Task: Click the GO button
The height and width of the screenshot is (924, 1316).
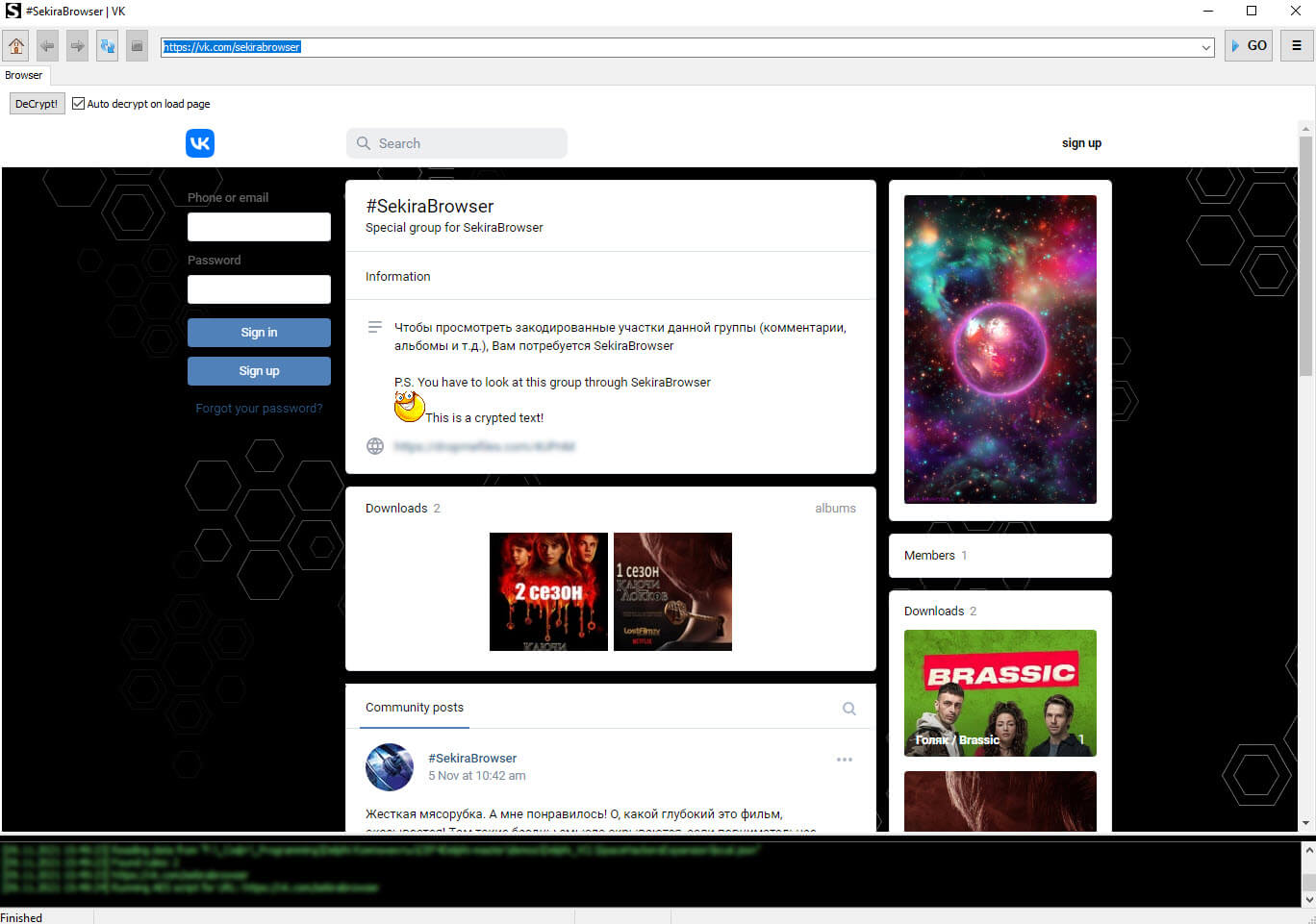Action: click(x=1249, y=45)
